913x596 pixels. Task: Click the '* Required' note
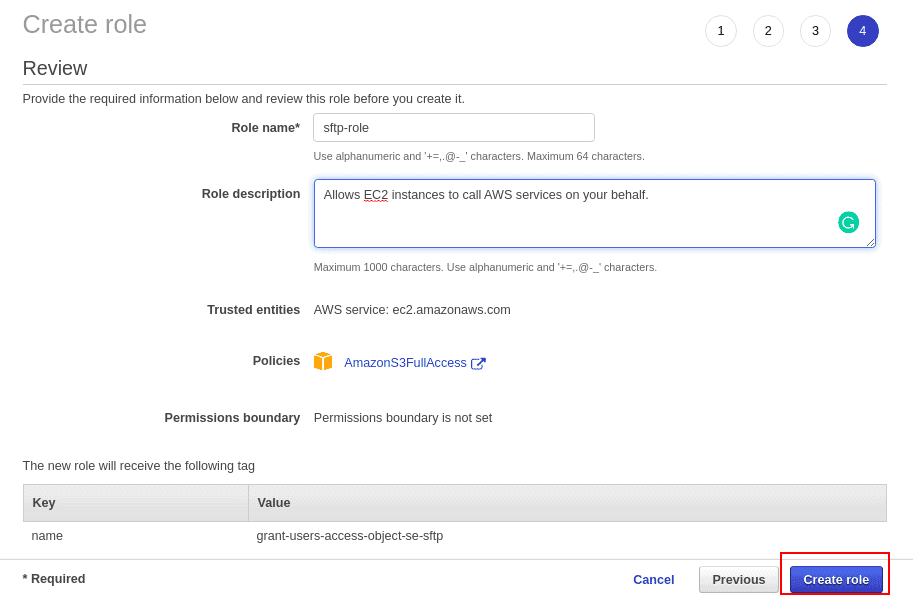point(54,579)
